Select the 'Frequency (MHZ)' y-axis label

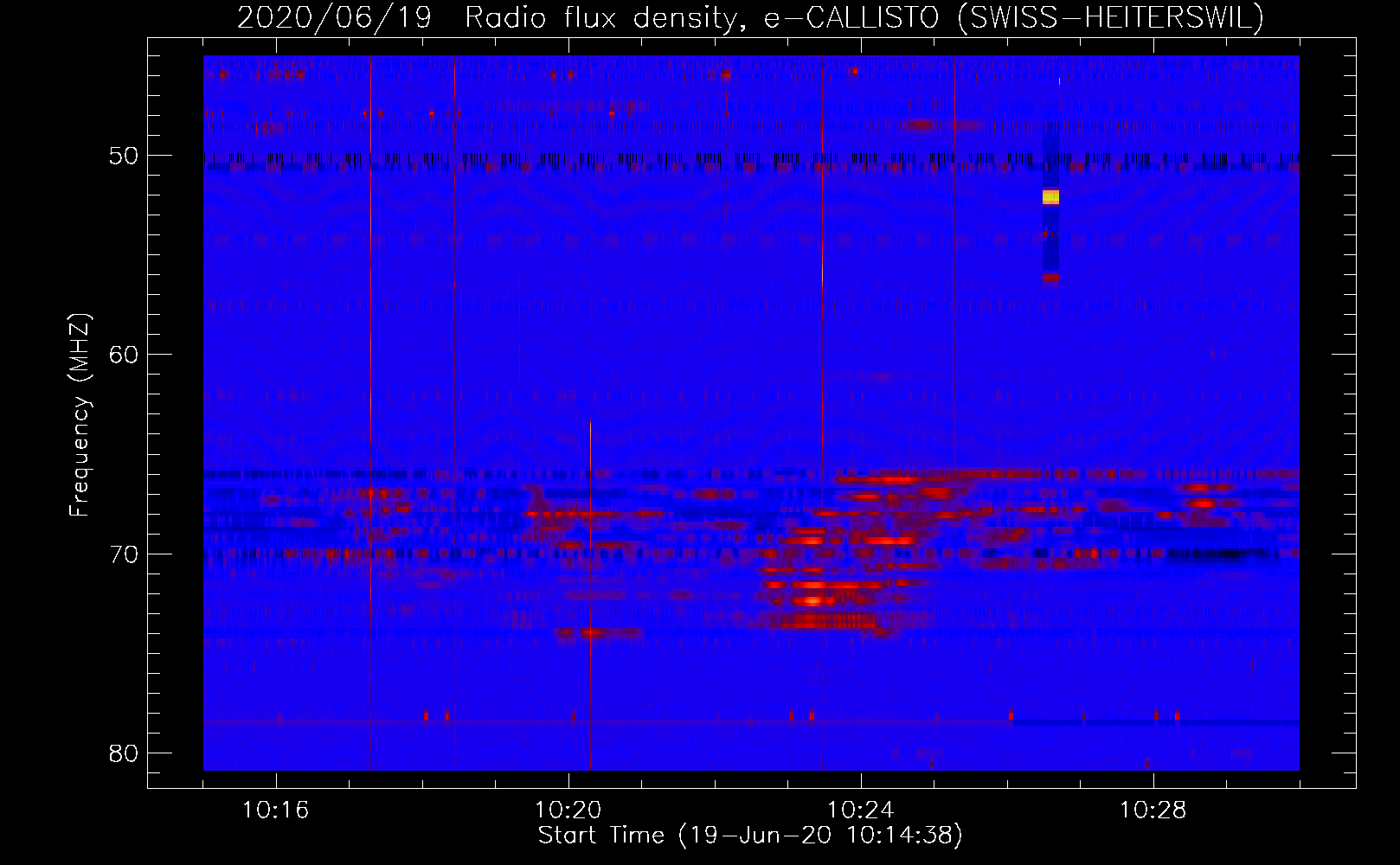coord(80,415)
